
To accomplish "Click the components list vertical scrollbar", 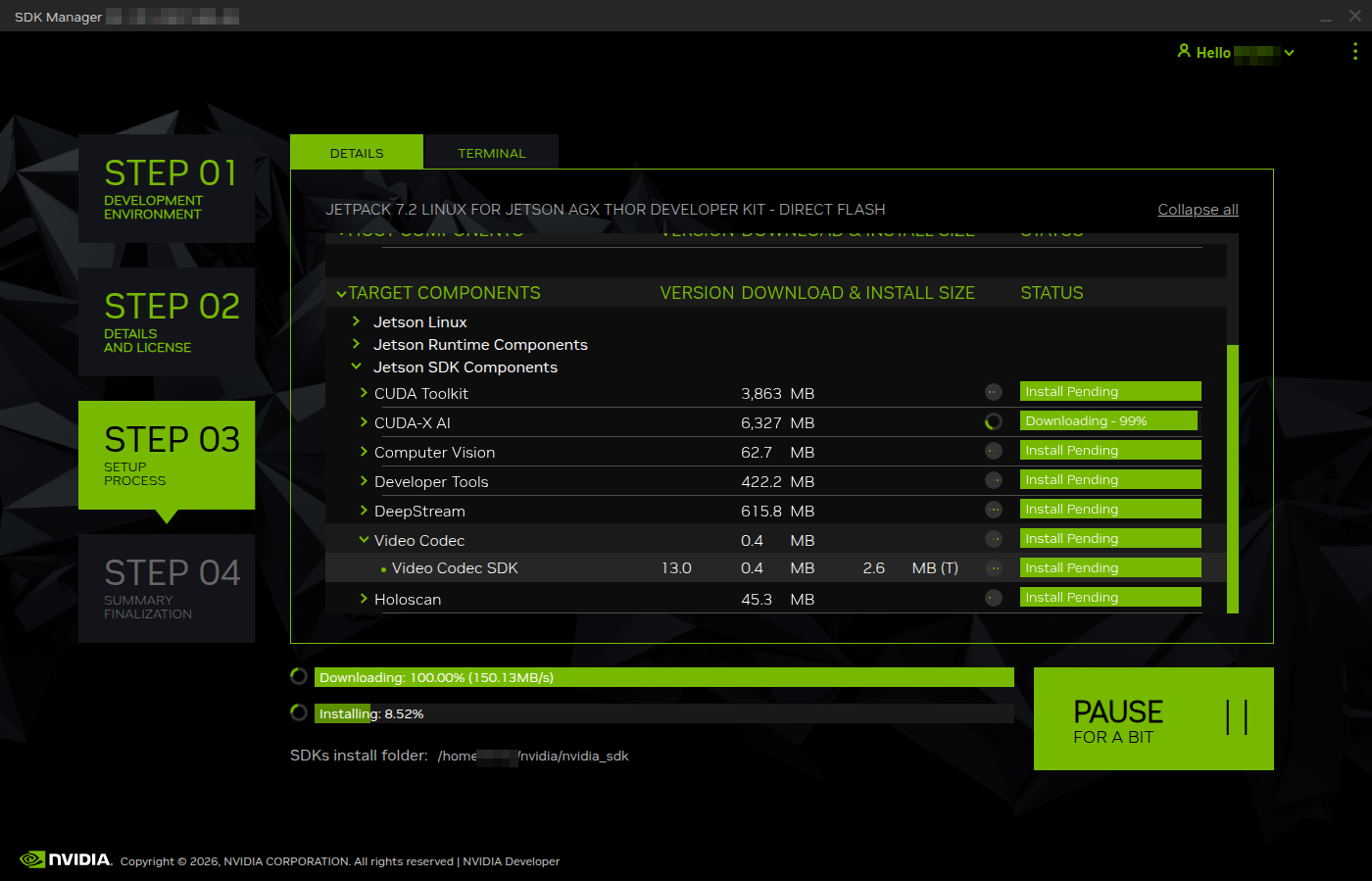I will [x=1233, y=479].
